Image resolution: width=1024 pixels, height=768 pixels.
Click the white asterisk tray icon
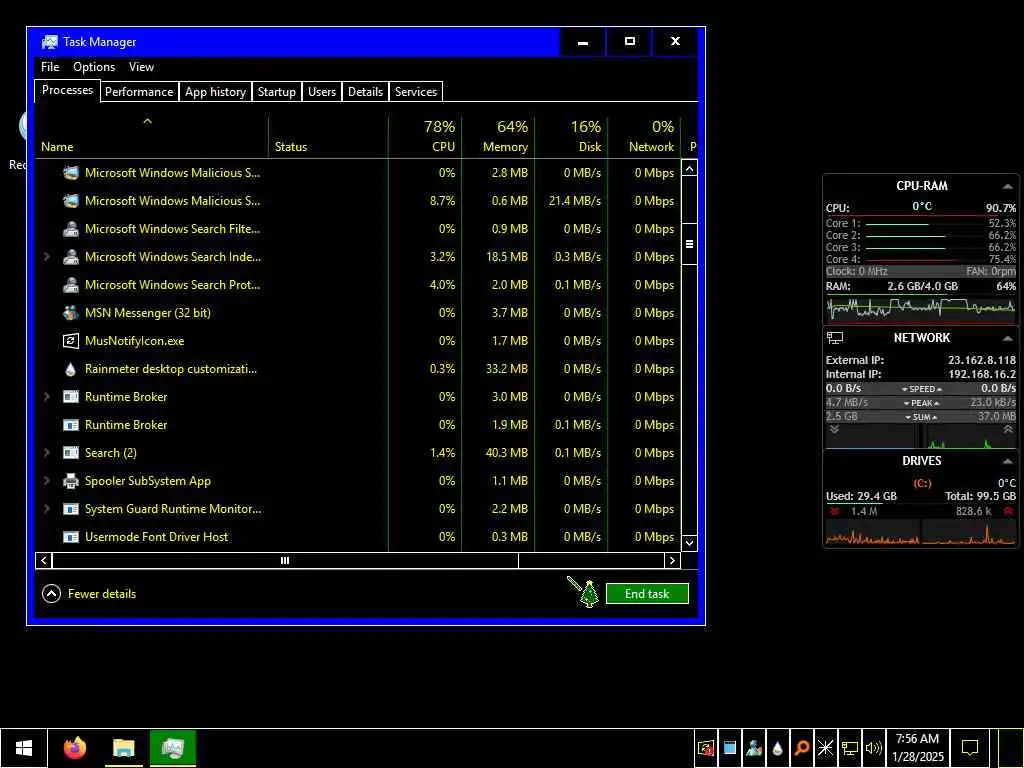825,748
